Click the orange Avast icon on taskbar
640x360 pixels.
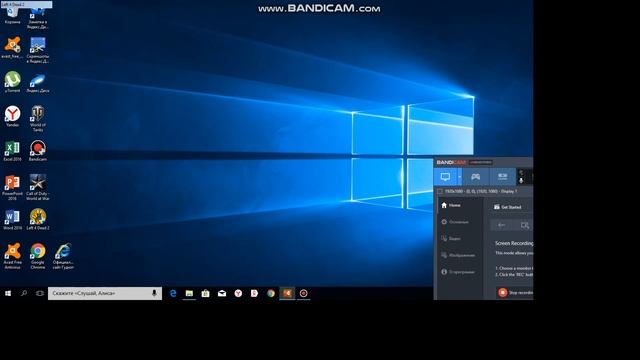point(287,293)
